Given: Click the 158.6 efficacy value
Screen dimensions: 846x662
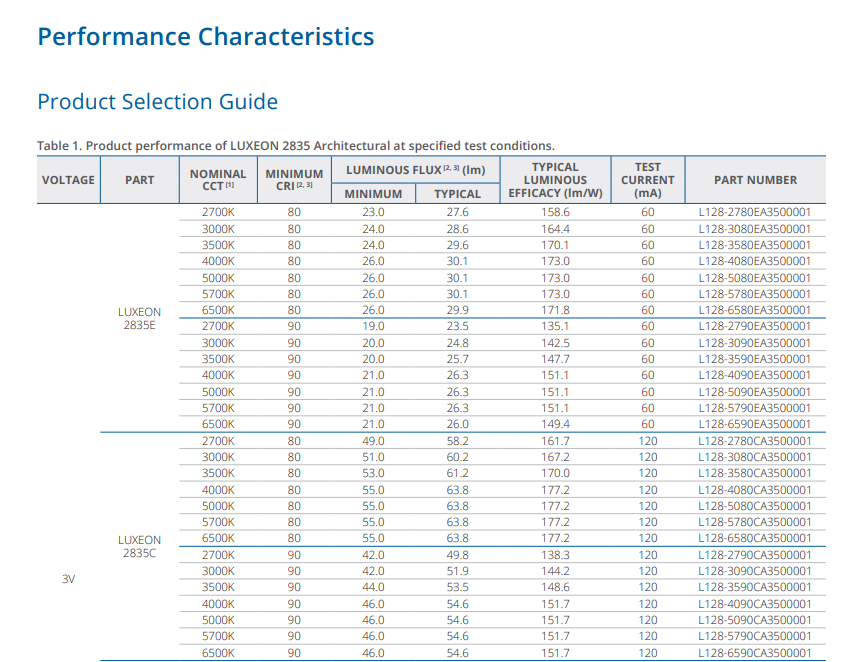Looking at the screenshot, I should click(x=555, y=212).
